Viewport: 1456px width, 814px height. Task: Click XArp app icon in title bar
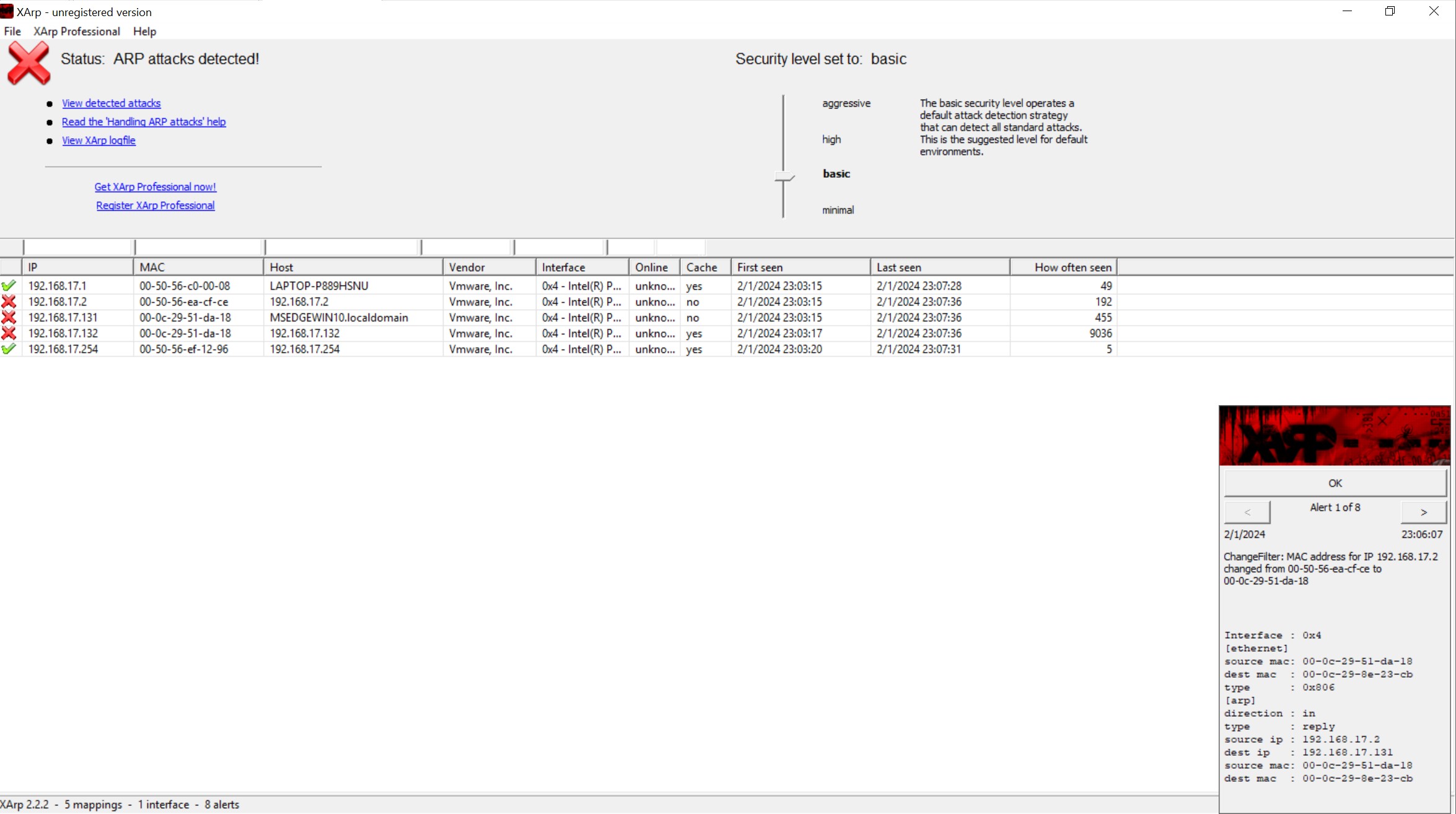click(7, 12)
